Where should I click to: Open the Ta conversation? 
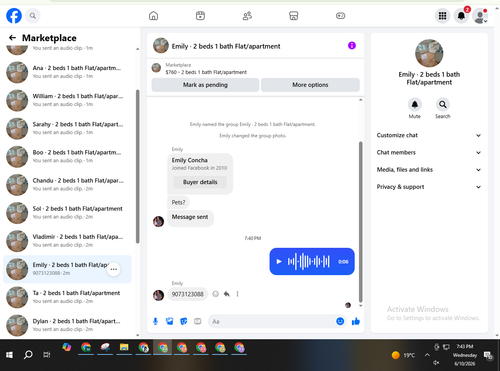pyautogui.click(x=67, y=297)
